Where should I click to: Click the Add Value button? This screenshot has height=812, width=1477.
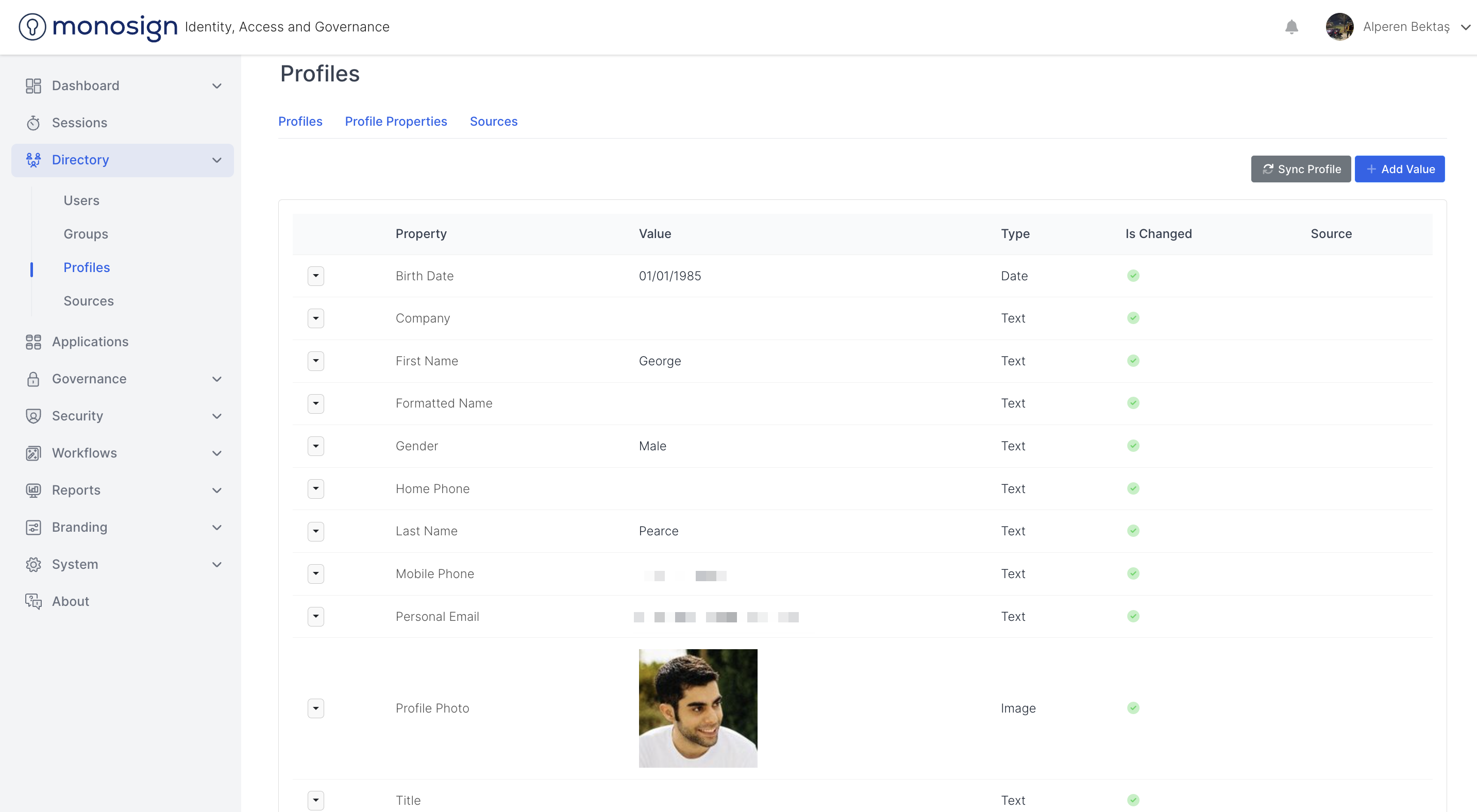[x=1399, y=169]
